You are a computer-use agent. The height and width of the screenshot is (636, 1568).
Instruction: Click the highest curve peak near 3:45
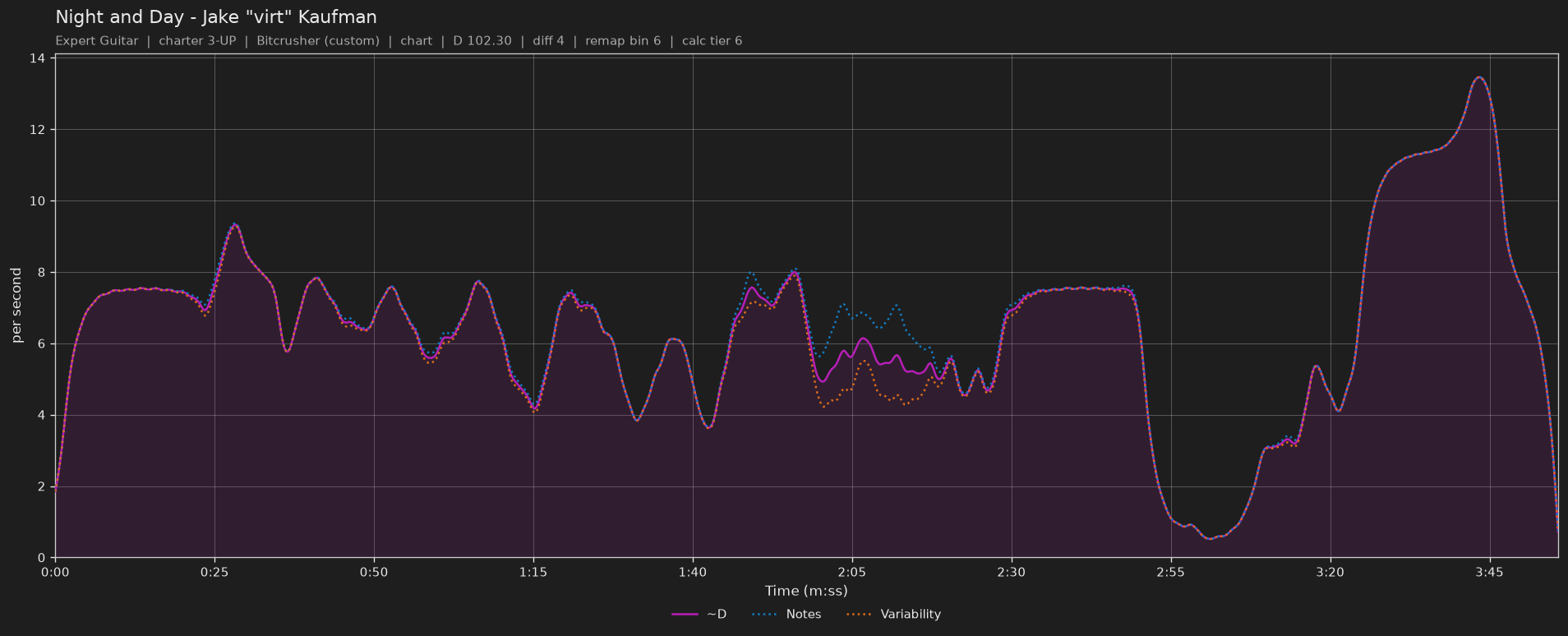pos(1479,77)
